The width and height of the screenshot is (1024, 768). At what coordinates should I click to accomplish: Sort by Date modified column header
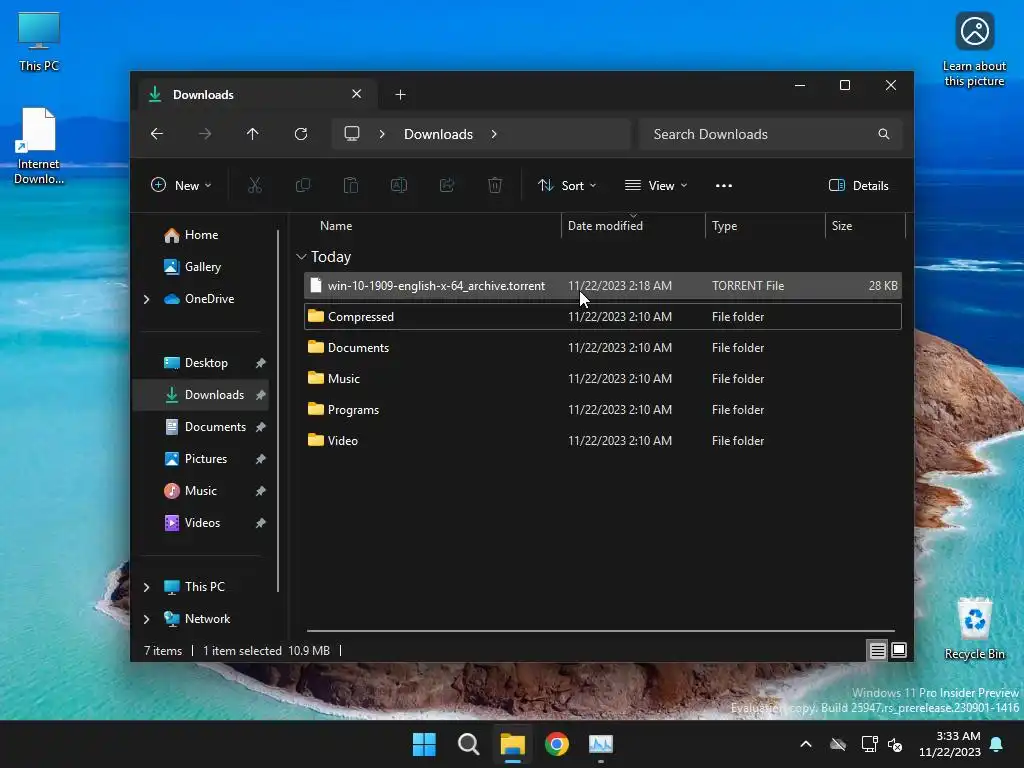coord(633,226)
